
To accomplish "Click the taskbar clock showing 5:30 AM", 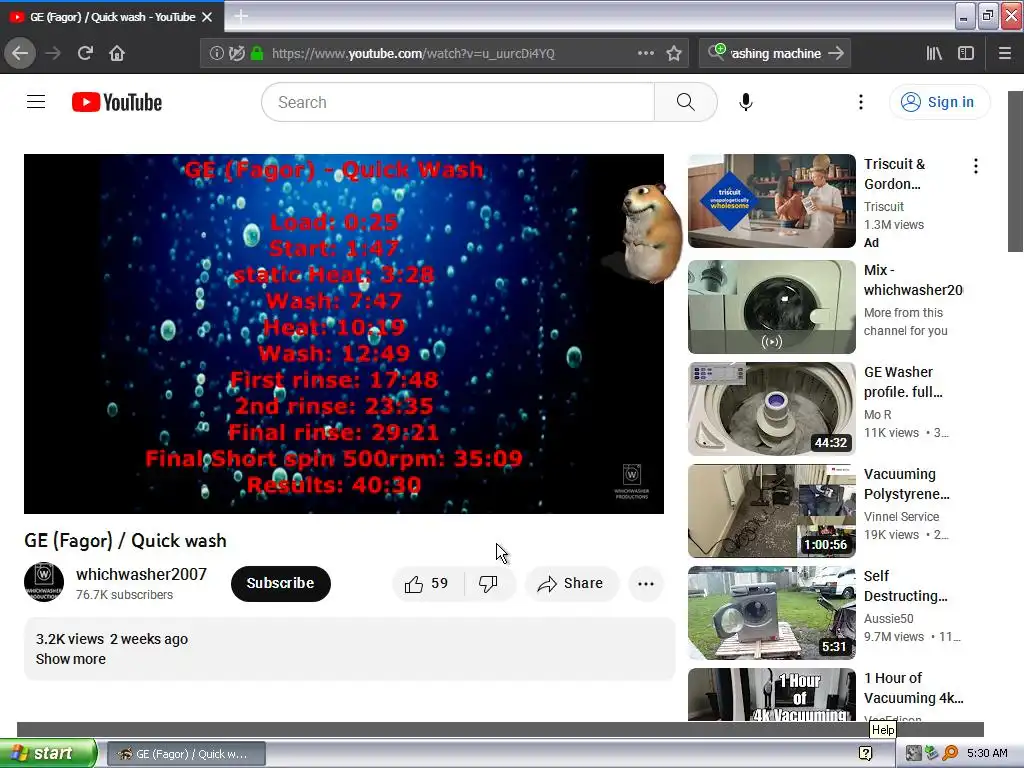I will point(987,754).
